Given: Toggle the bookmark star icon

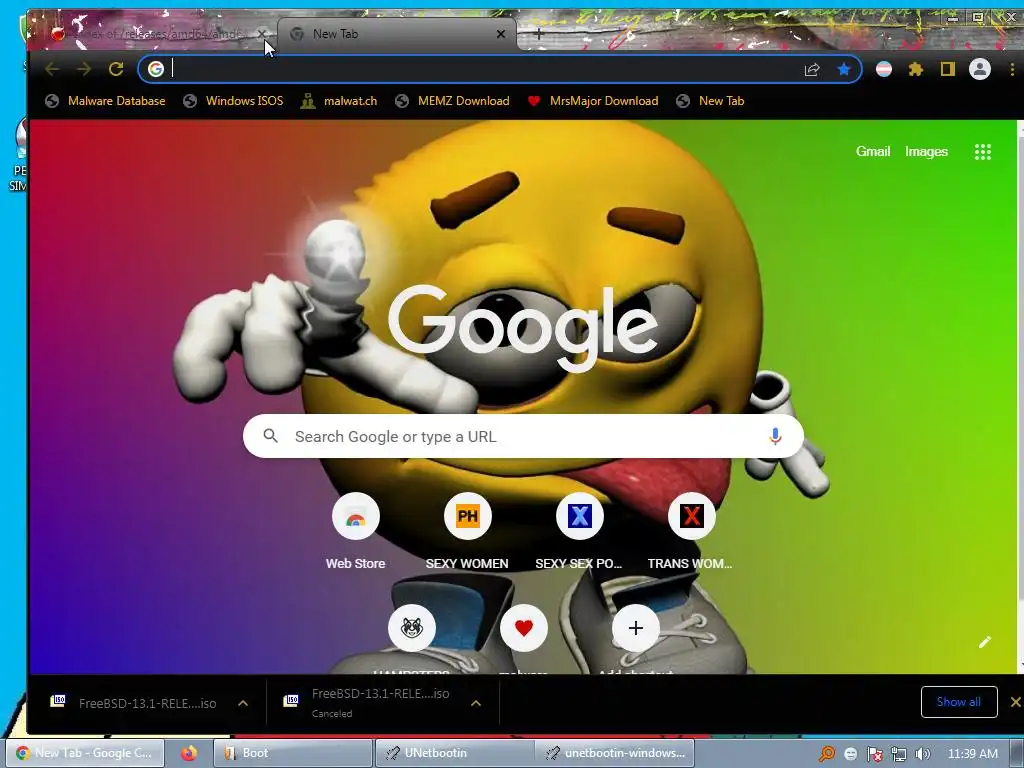Looking at the screenshot, I should (x=844, y=69).
